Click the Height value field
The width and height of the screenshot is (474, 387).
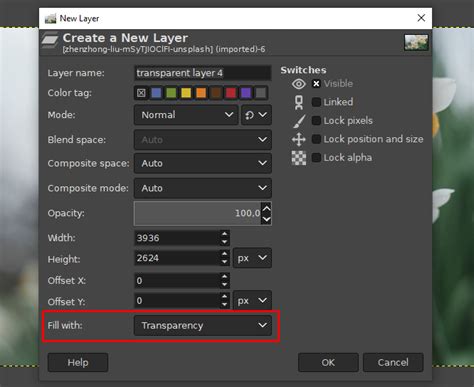177,258
